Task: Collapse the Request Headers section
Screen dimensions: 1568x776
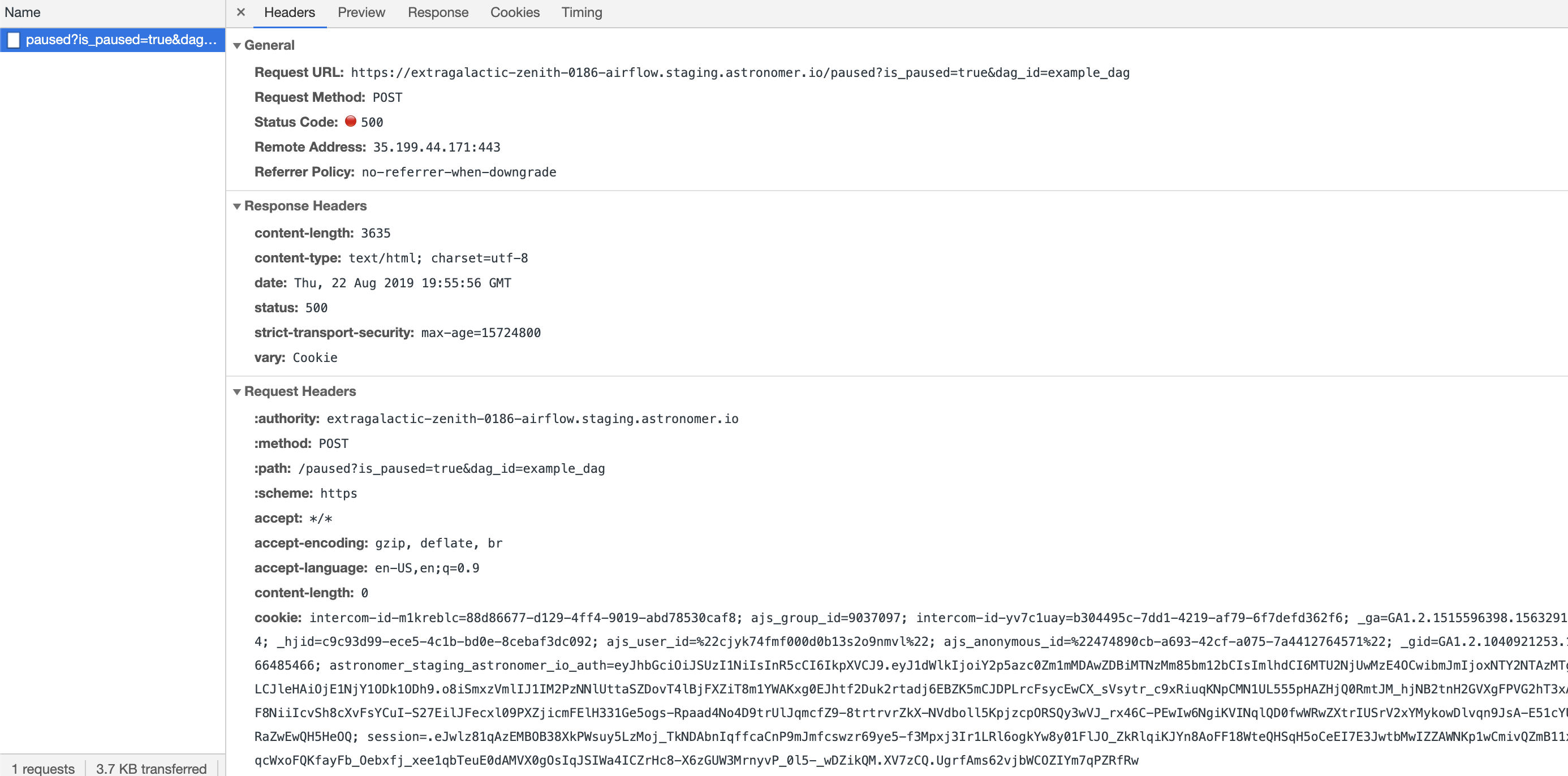Action: (x=238, y=391)
